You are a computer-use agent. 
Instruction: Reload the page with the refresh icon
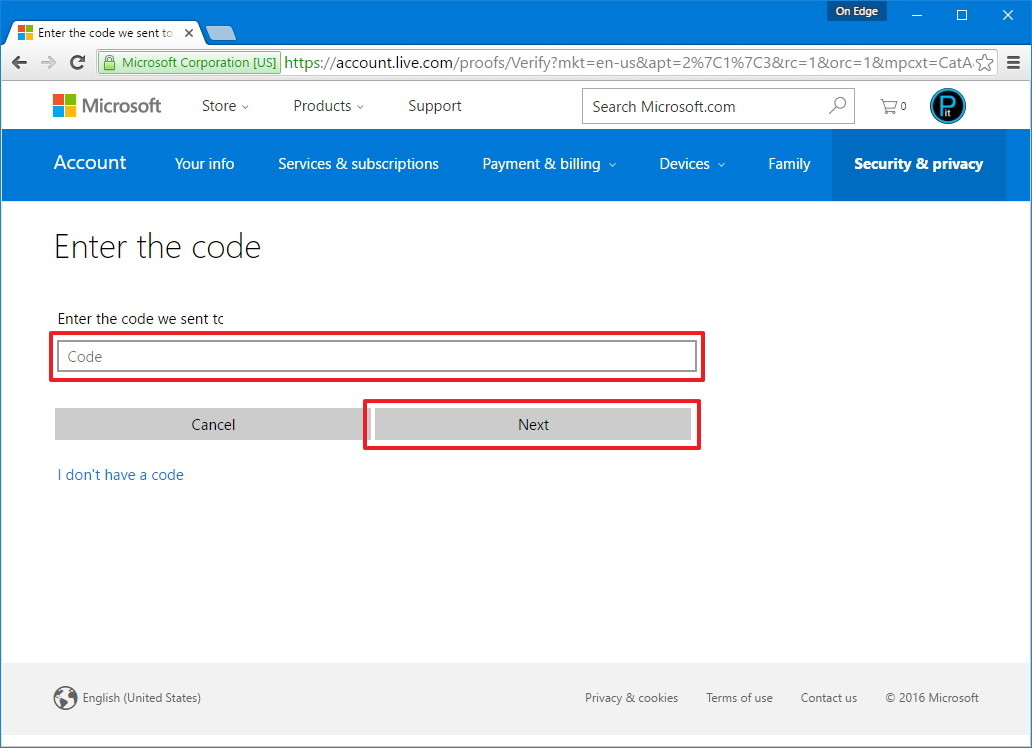coord(77,62)
